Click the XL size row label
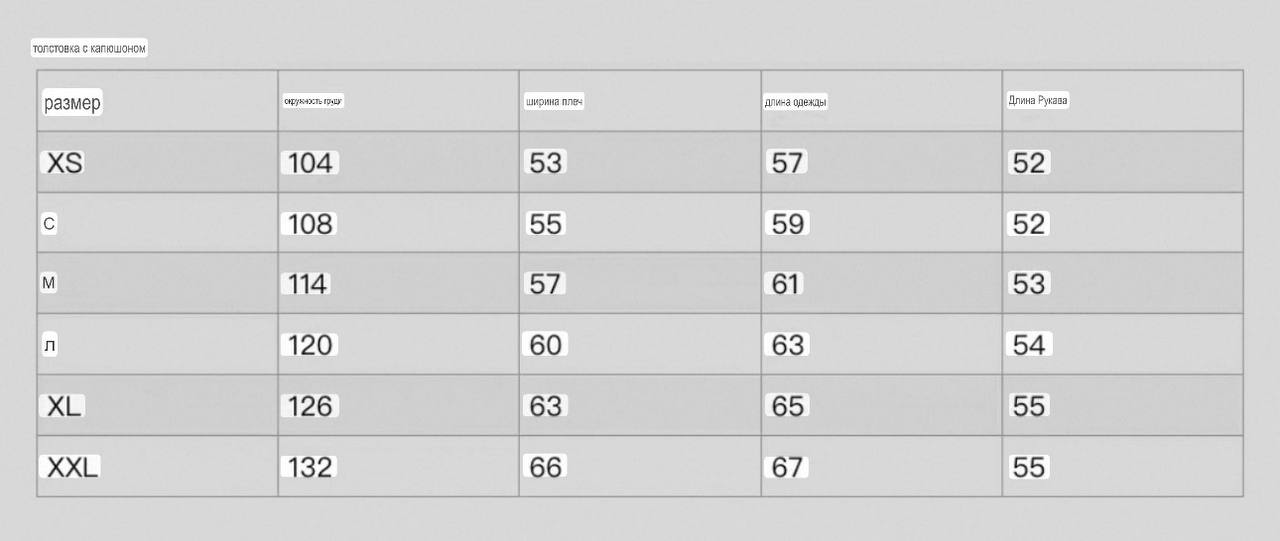 pos(64,406)
